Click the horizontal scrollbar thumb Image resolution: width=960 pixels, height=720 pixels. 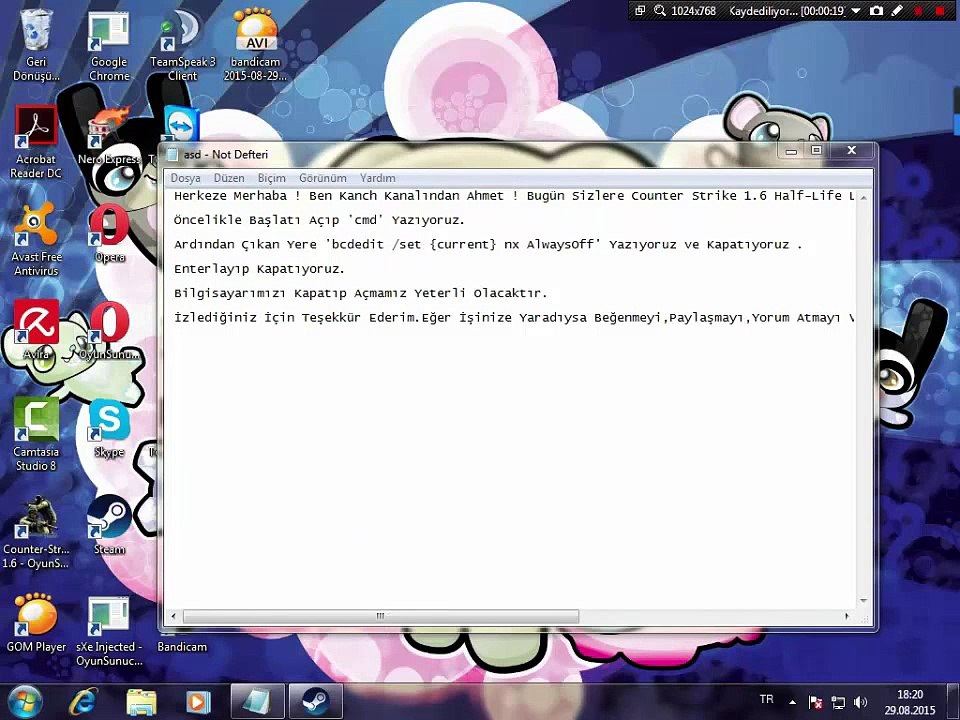coord(381,616)
